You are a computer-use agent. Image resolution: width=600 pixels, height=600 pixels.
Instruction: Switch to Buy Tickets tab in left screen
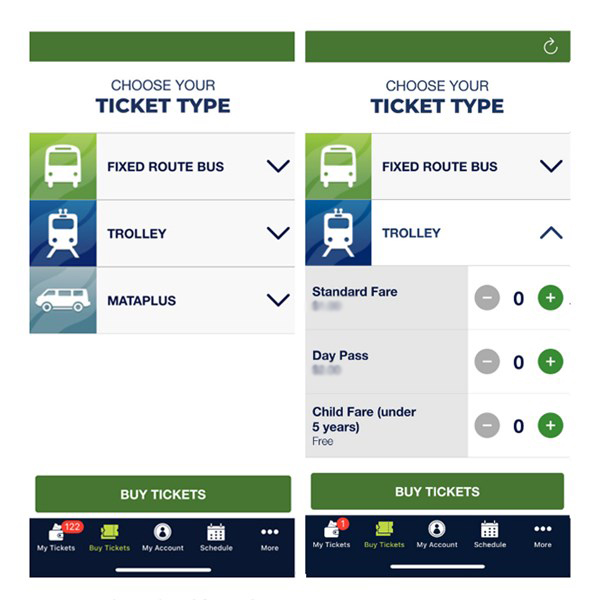[x=109, y=537]
